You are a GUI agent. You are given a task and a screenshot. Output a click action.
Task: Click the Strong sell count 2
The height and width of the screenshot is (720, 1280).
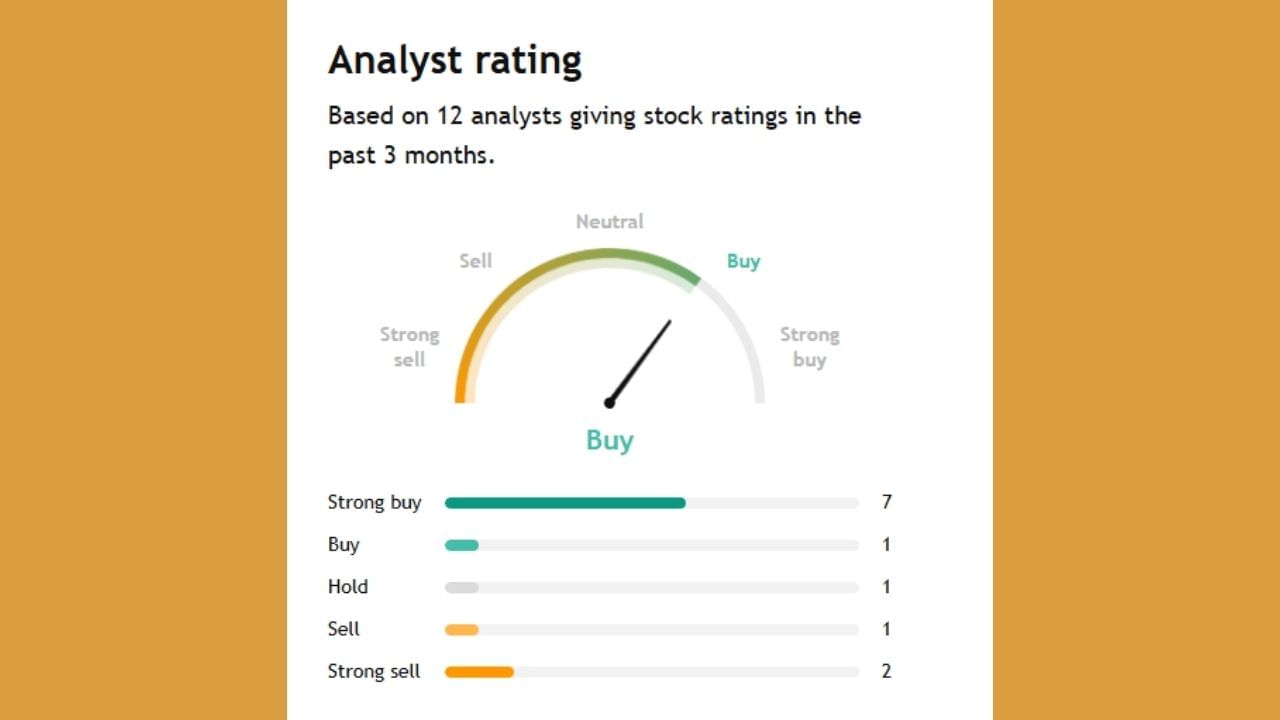click(886, 671)
